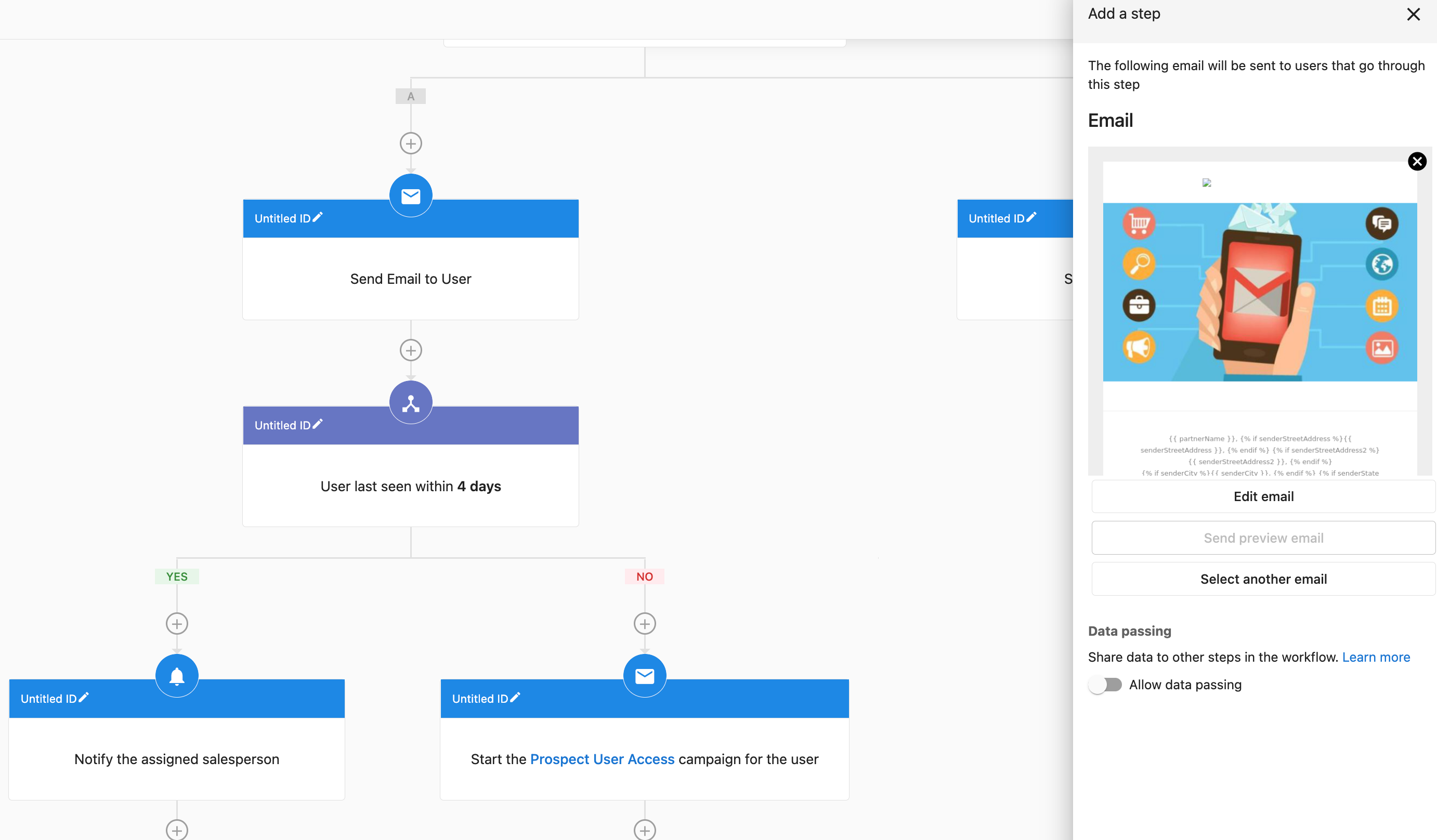Image resolution: width=1437 pixels, height=840 pixels.
Task: Click the plus icon on YES branch path
Action: (x=177, y=624)
